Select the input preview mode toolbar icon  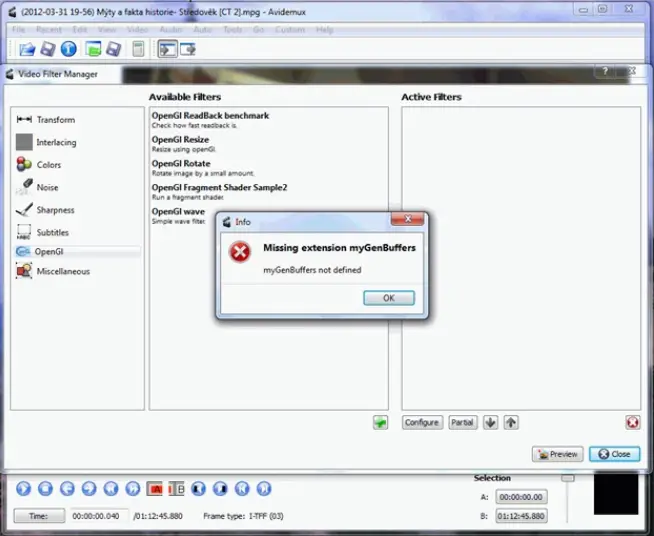click(168, 49)
